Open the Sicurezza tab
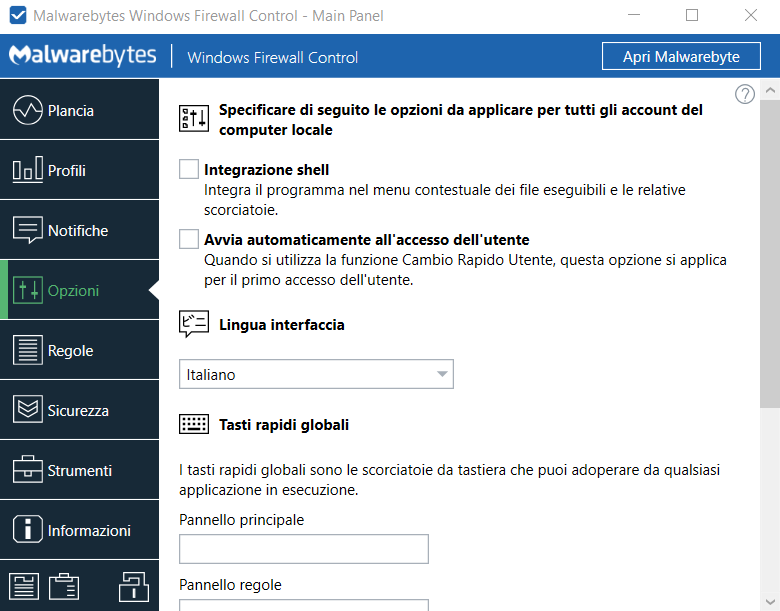The image size is (780, 611). coord(80,410)
